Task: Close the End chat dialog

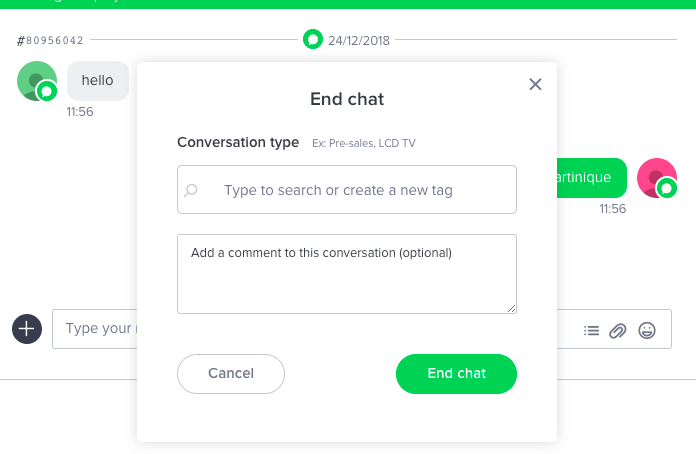Action: (535, 84)
